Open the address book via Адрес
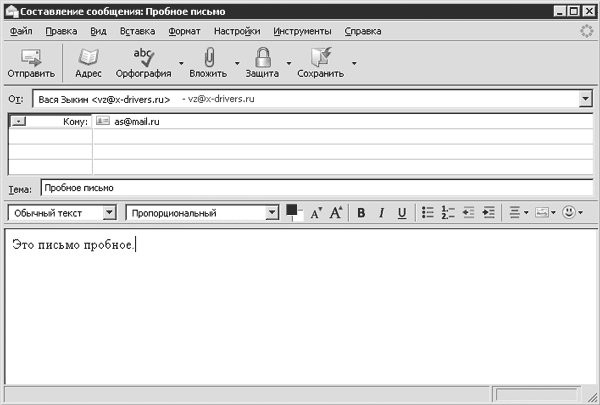Viewport: 600px width, 405px height. coord(88,63)
